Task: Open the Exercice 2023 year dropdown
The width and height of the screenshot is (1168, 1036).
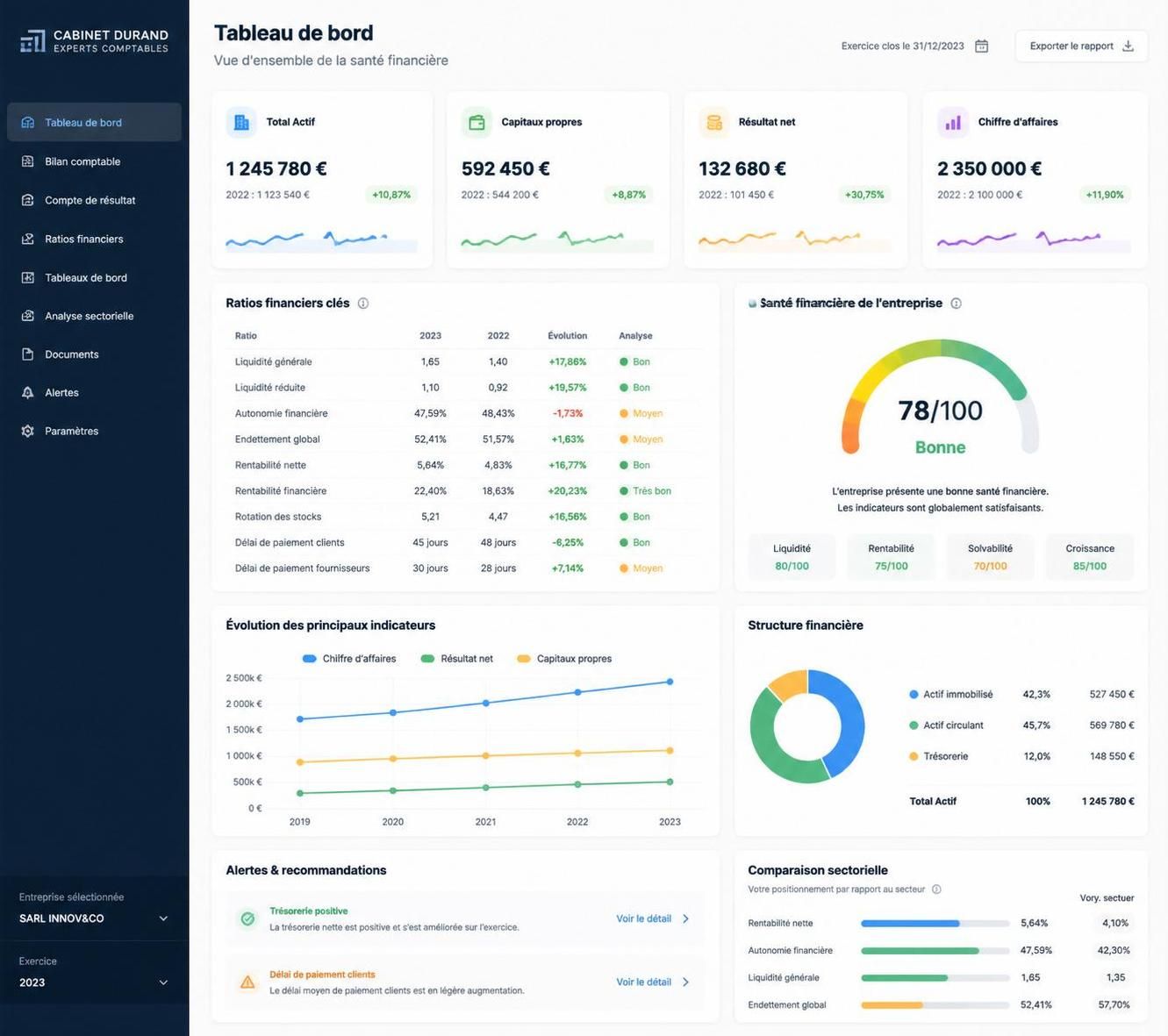Action: click(94, 982)
